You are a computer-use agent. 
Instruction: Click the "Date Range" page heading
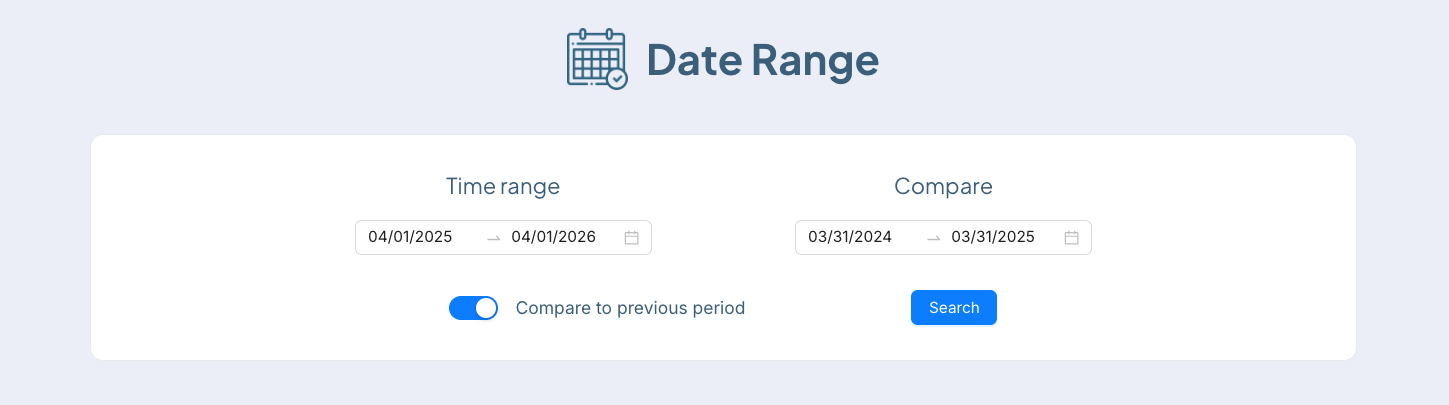click(x=762, y=60)
